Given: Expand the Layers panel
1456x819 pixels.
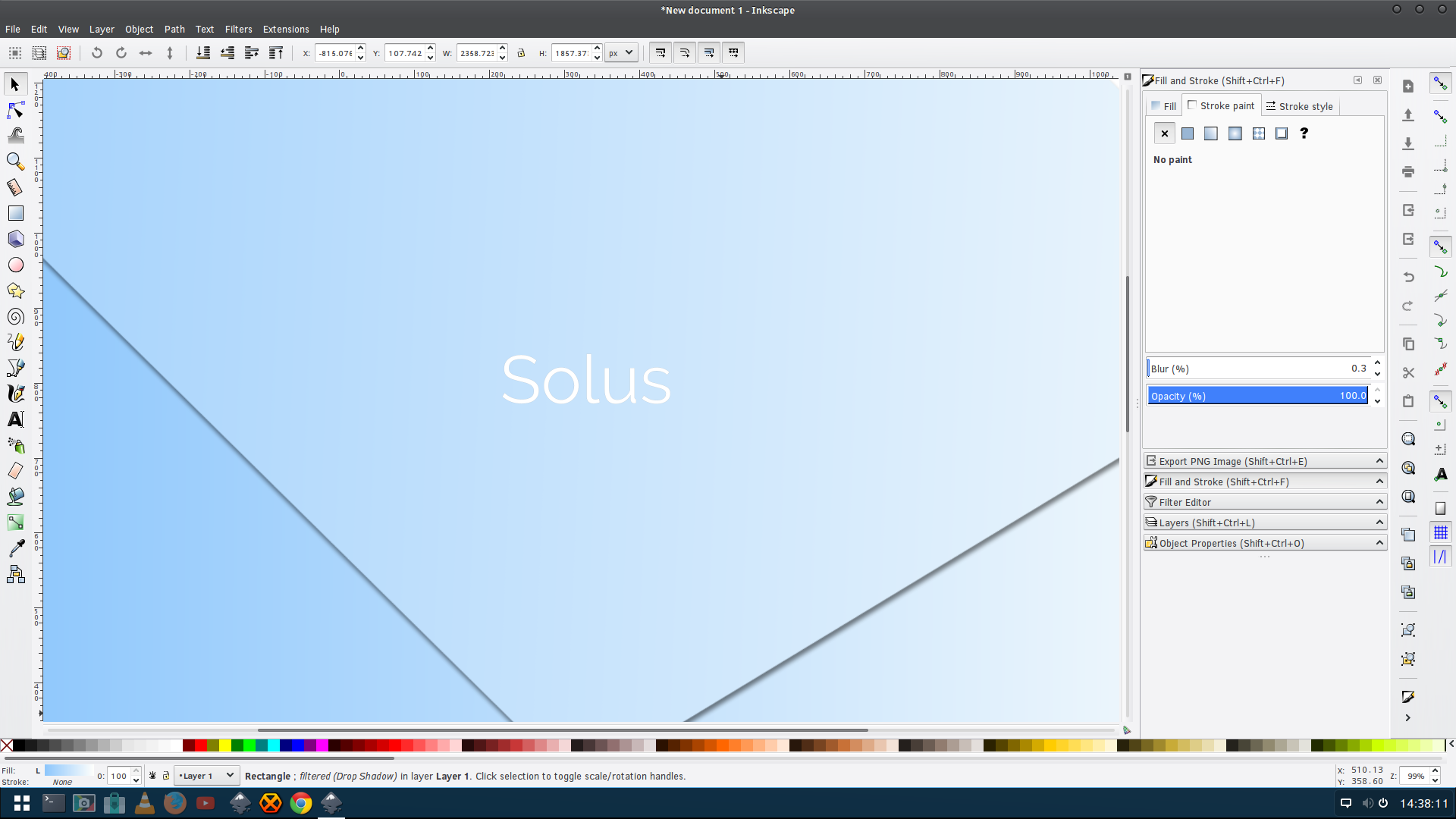Looking at the screenshot, I should click(1265, 522).
